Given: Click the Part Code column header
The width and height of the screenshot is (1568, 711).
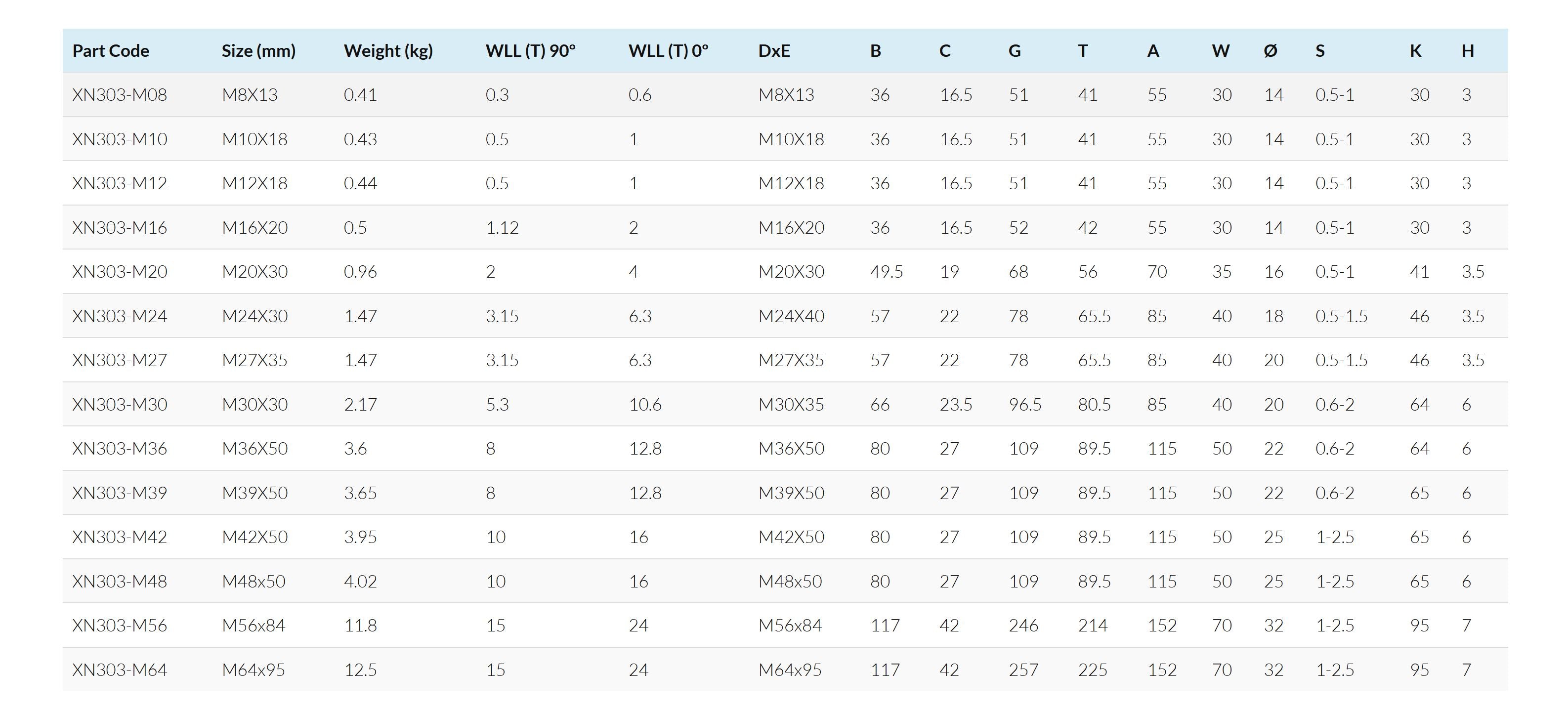Looking at the screenshot, I should 111,50.
